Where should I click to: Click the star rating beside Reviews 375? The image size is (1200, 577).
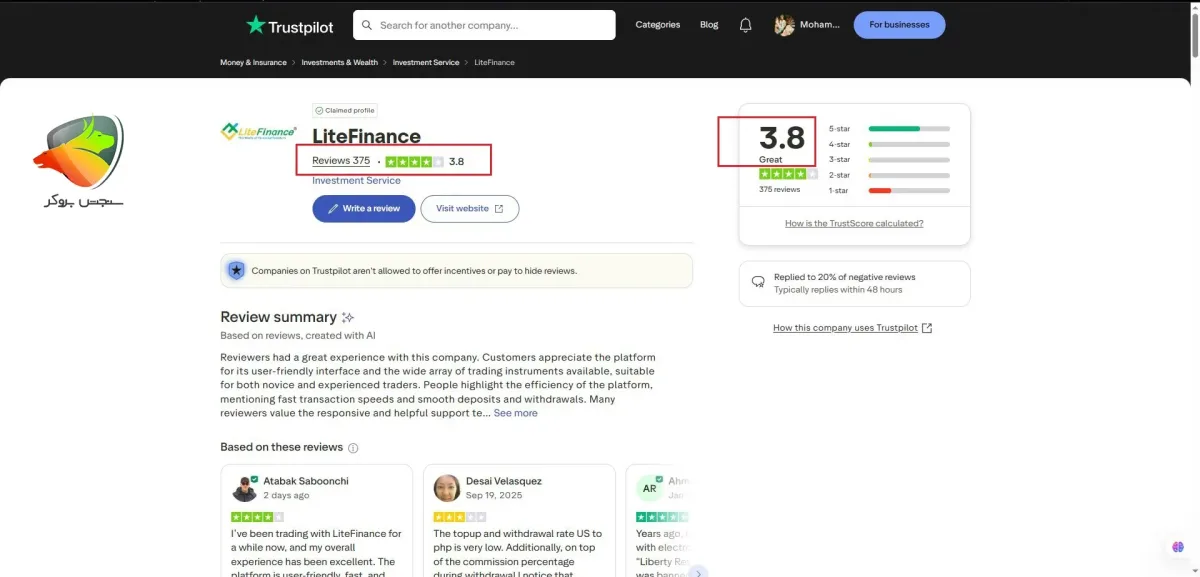click(x=415, y=161)
